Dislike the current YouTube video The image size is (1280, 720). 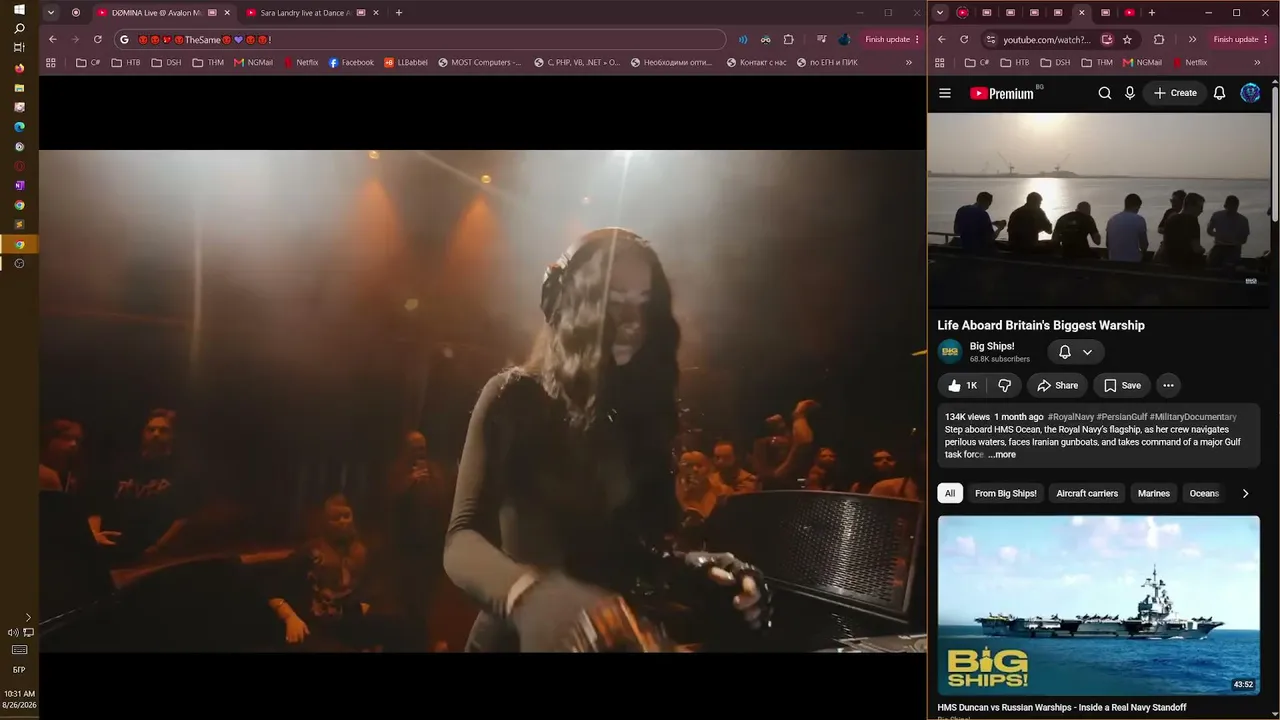click(x=1005, y=385)
